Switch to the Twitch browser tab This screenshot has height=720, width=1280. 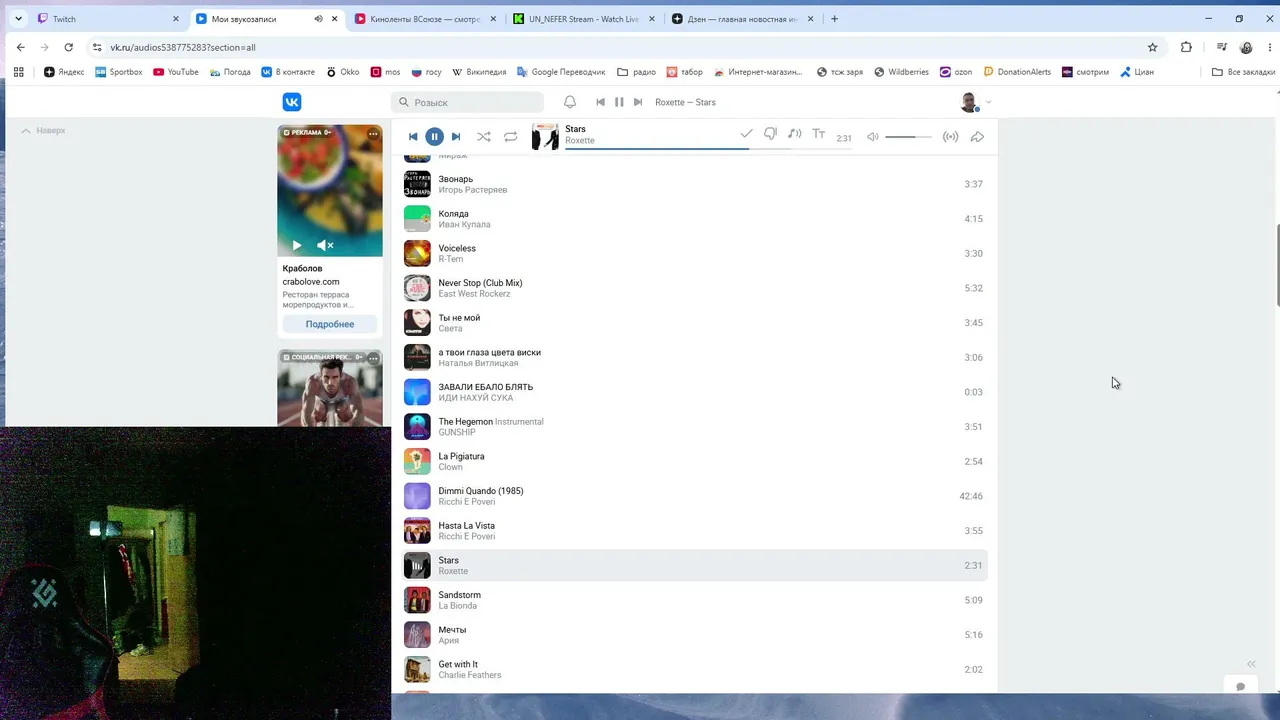pos(108,19)
